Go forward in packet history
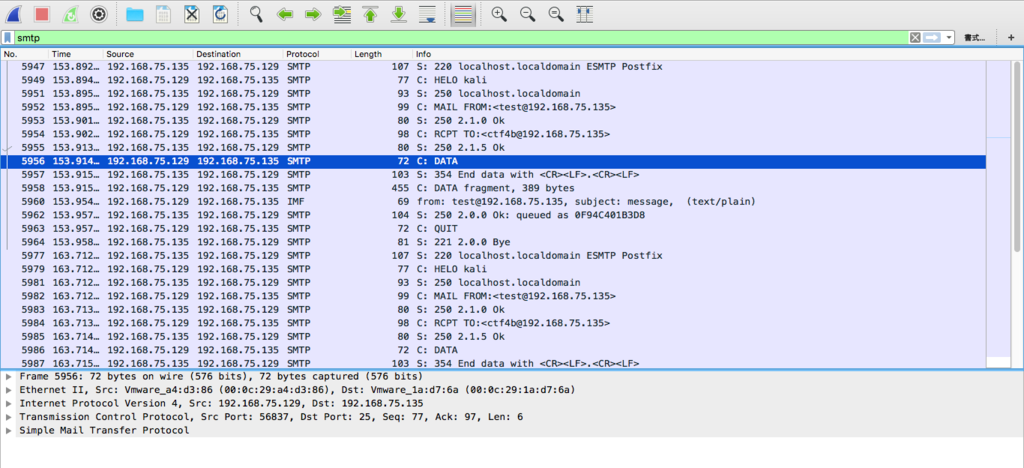 pos(313,14)
